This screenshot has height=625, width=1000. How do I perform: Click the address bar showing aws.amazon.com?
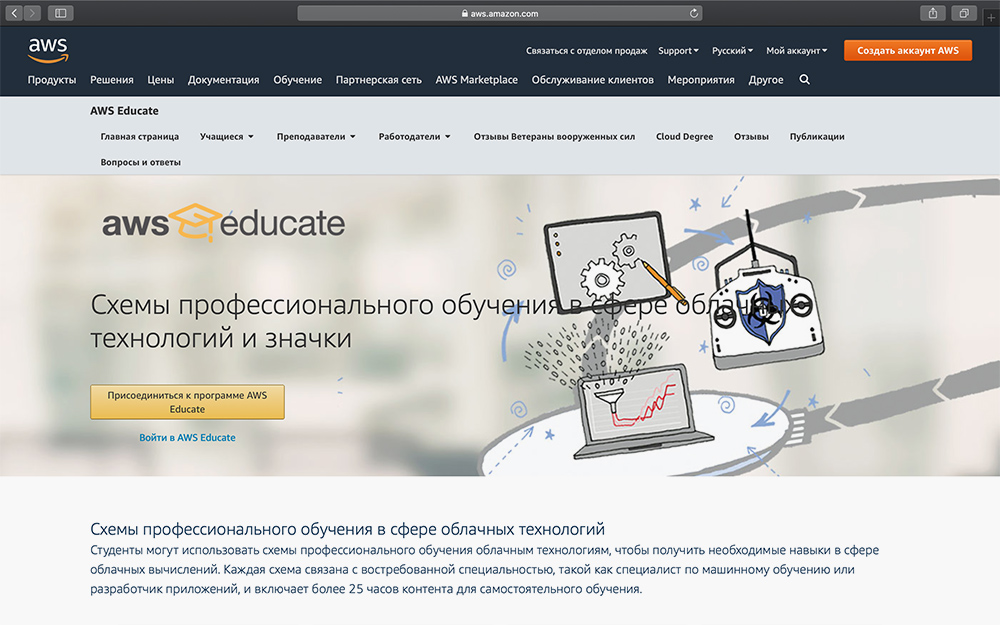click(500, 13)
